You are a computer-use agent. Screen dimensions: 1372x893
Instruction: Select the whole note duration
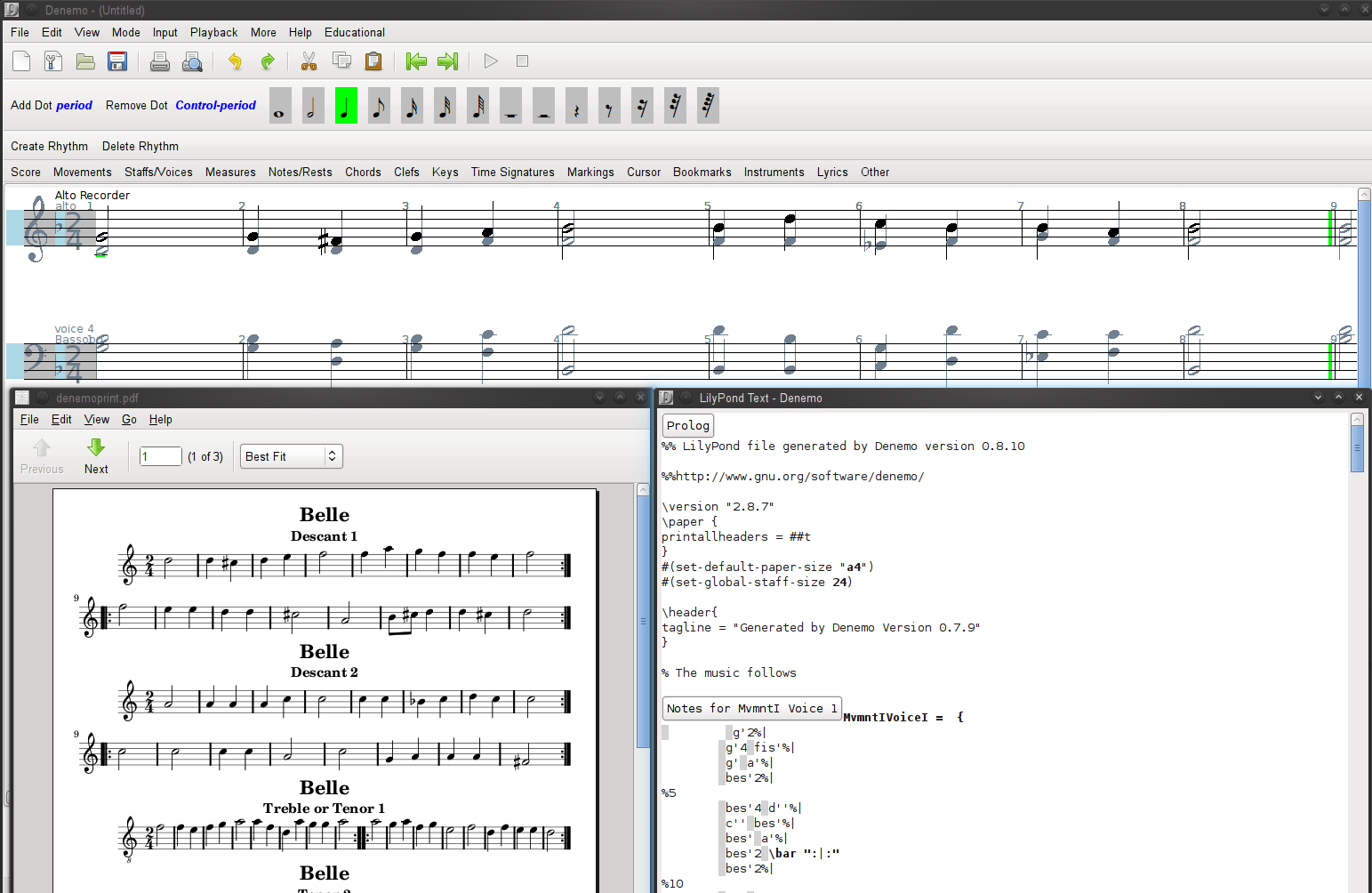pos(279,106)
